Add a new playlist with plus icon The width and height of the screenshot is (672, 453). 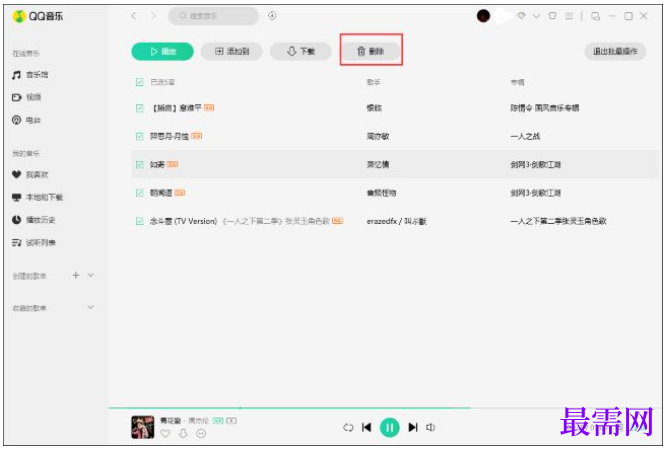[x=76, y=275]
